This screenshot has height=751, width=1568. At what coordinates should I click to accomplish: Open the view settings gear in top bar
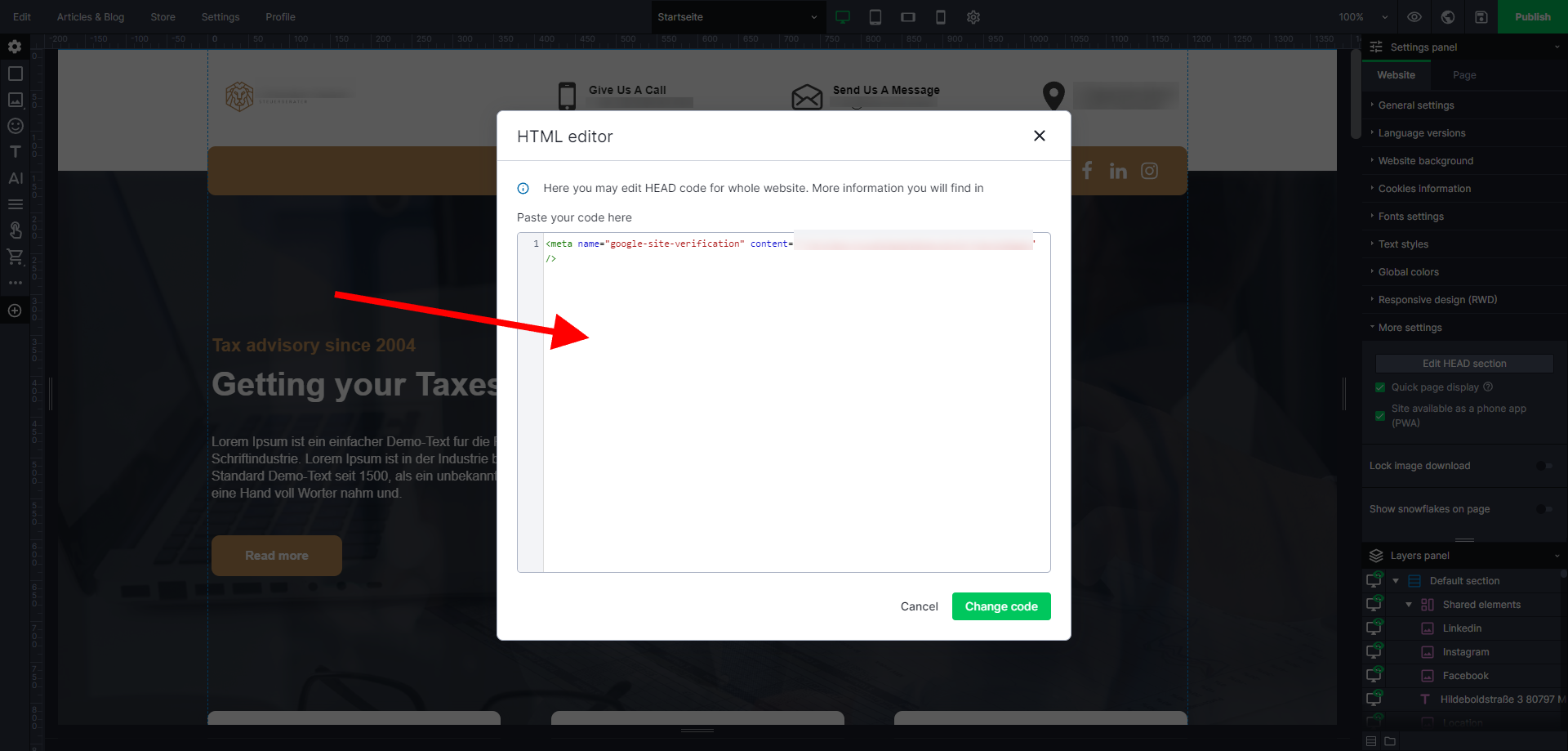pyautogui.click(x=973, y=17)
